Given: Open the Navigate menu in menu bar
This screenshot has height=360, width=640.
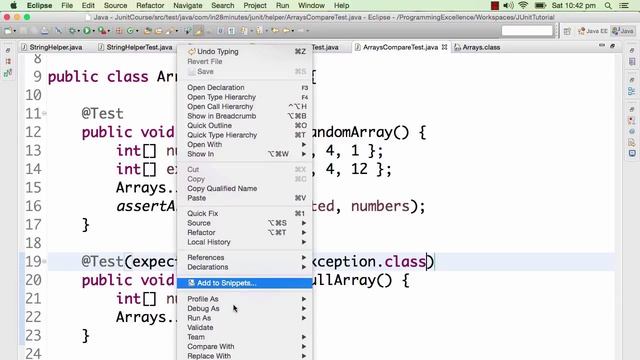Looking at the screenshot, I should tap(188, 6).
